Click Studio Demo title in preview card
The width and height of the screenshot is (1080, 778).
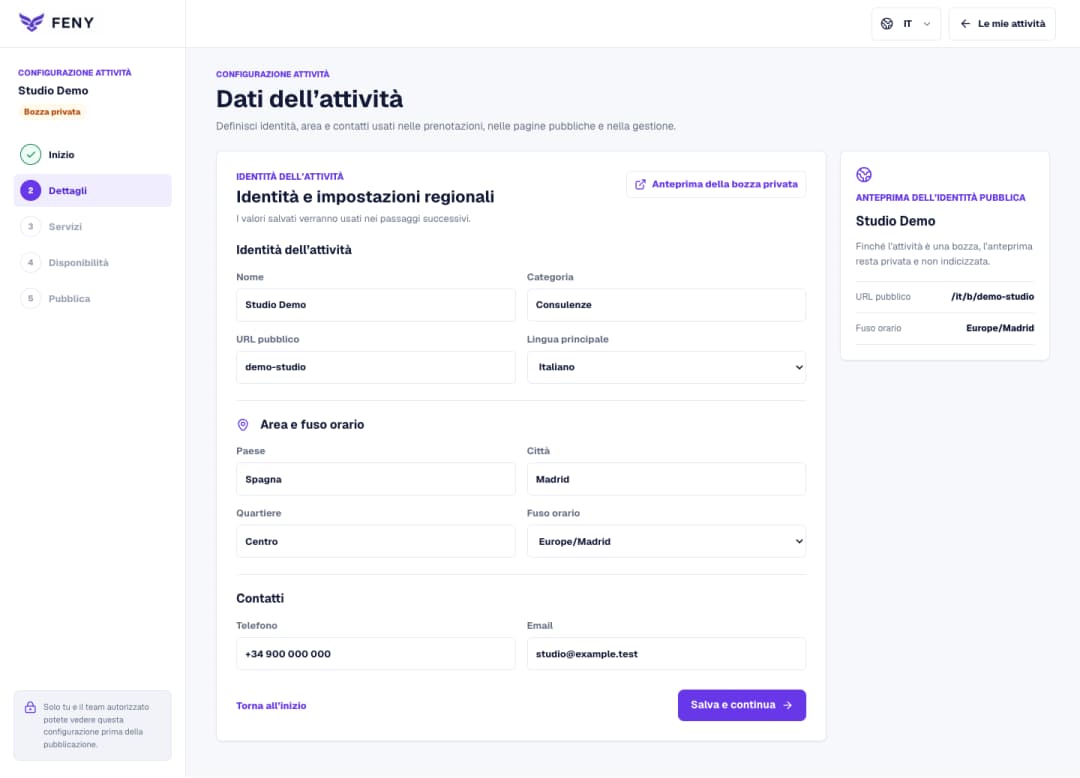pos(895,221)
